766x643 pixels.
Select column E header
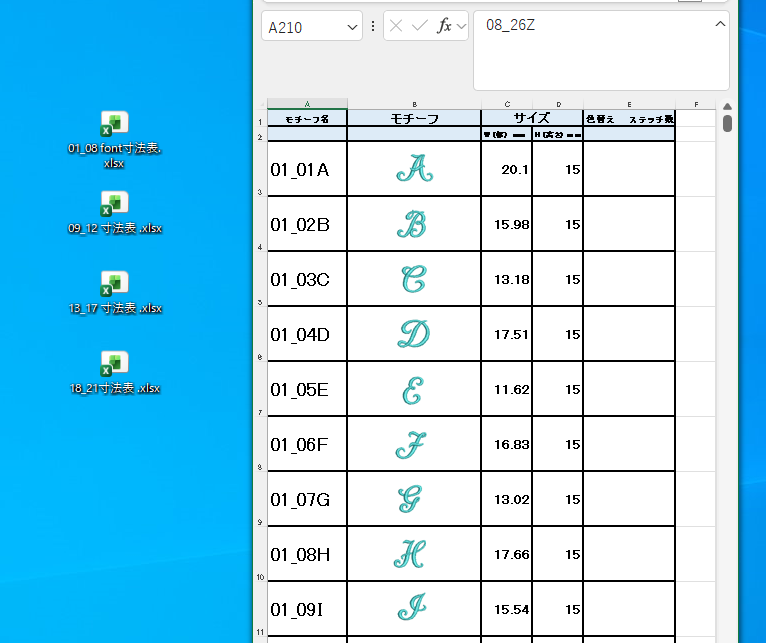[x=629, y=103]
